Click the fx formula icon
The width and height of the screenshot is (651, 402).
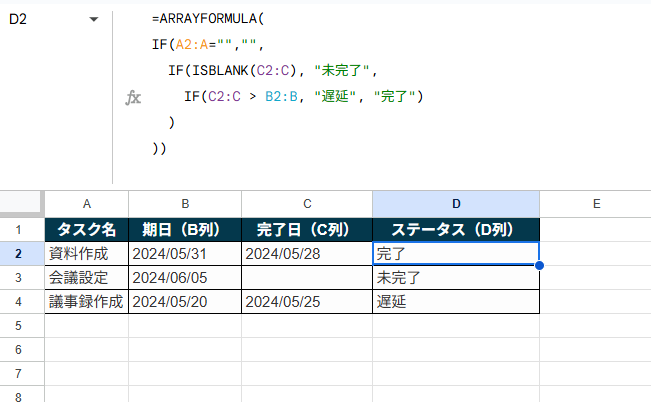tap(133, 98)
